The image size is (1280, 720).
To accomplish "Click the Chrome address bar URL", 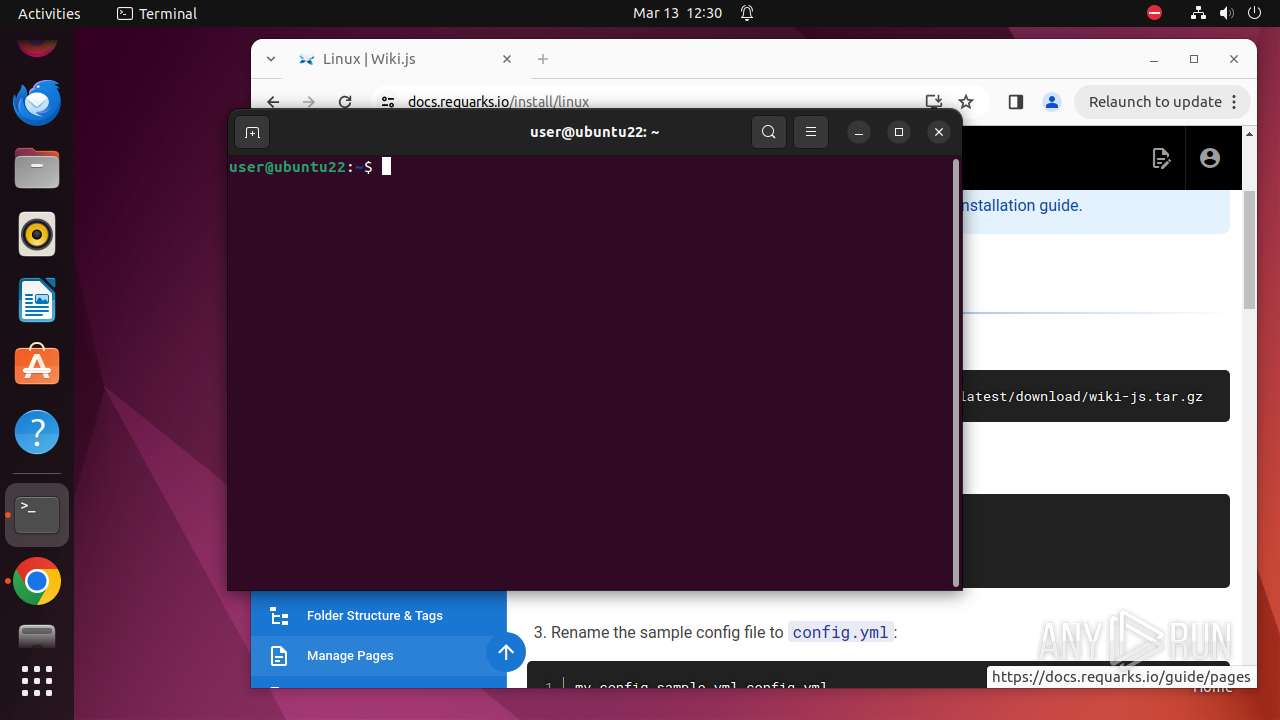I will (x=498, y=102).
